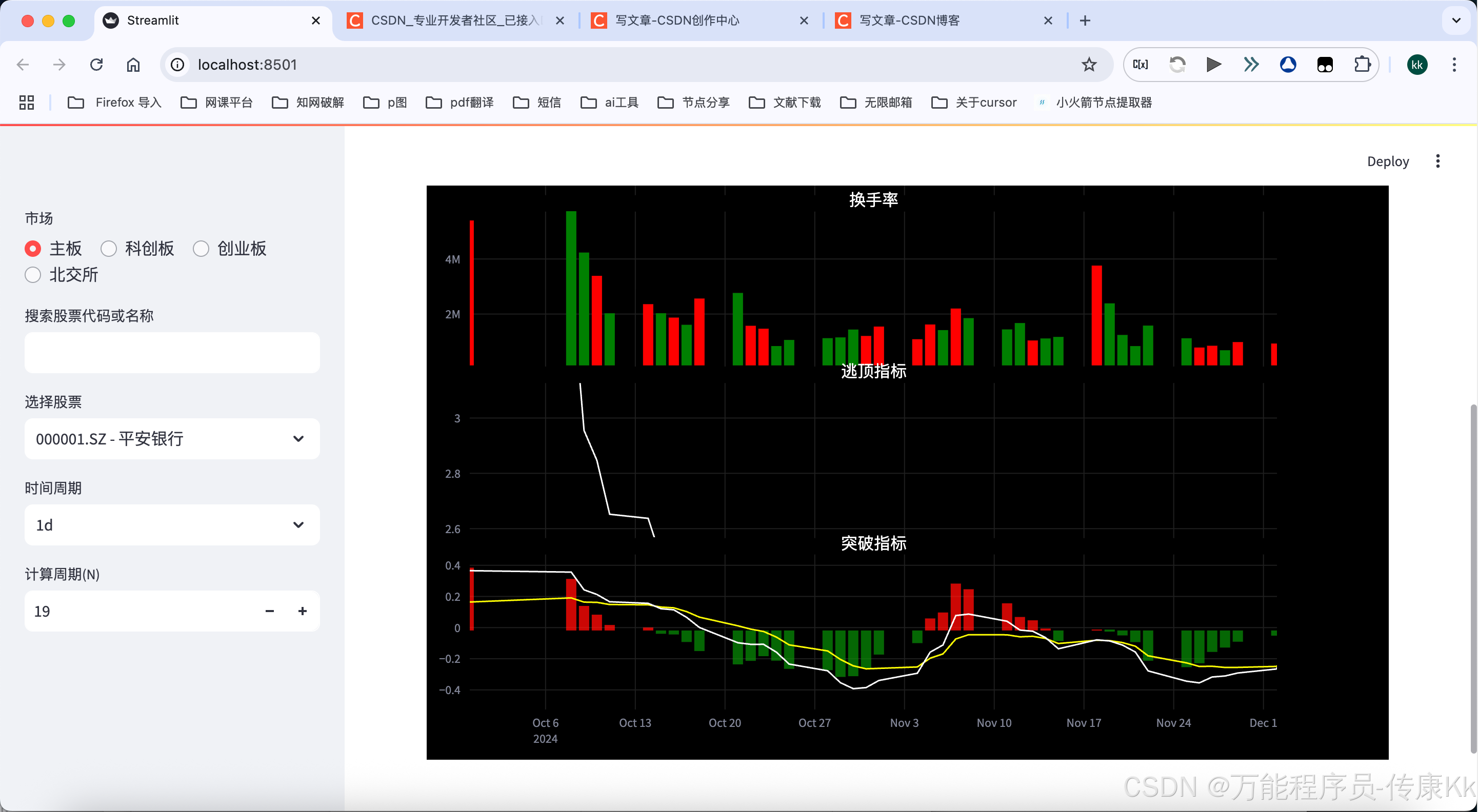Image resolution: width=1478 pixels, height=812 pixels.
Task: Open the tab search dropdown arrow
Action: point(1456,21)
